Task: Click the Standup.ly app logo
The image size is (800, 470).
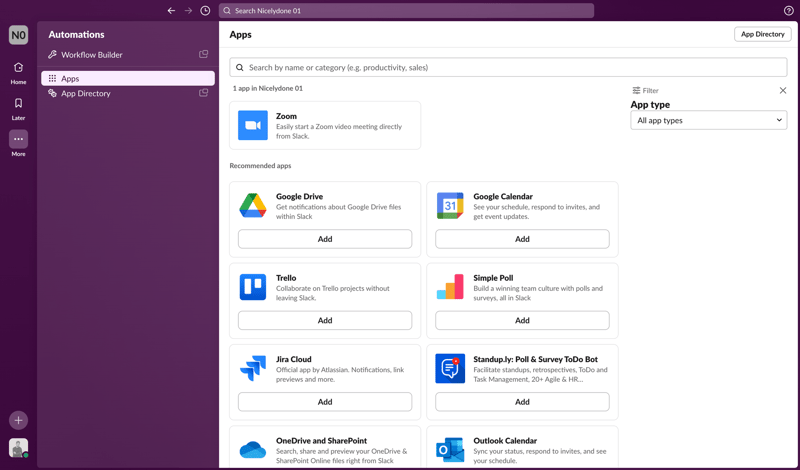Action: tap(450, 368)
